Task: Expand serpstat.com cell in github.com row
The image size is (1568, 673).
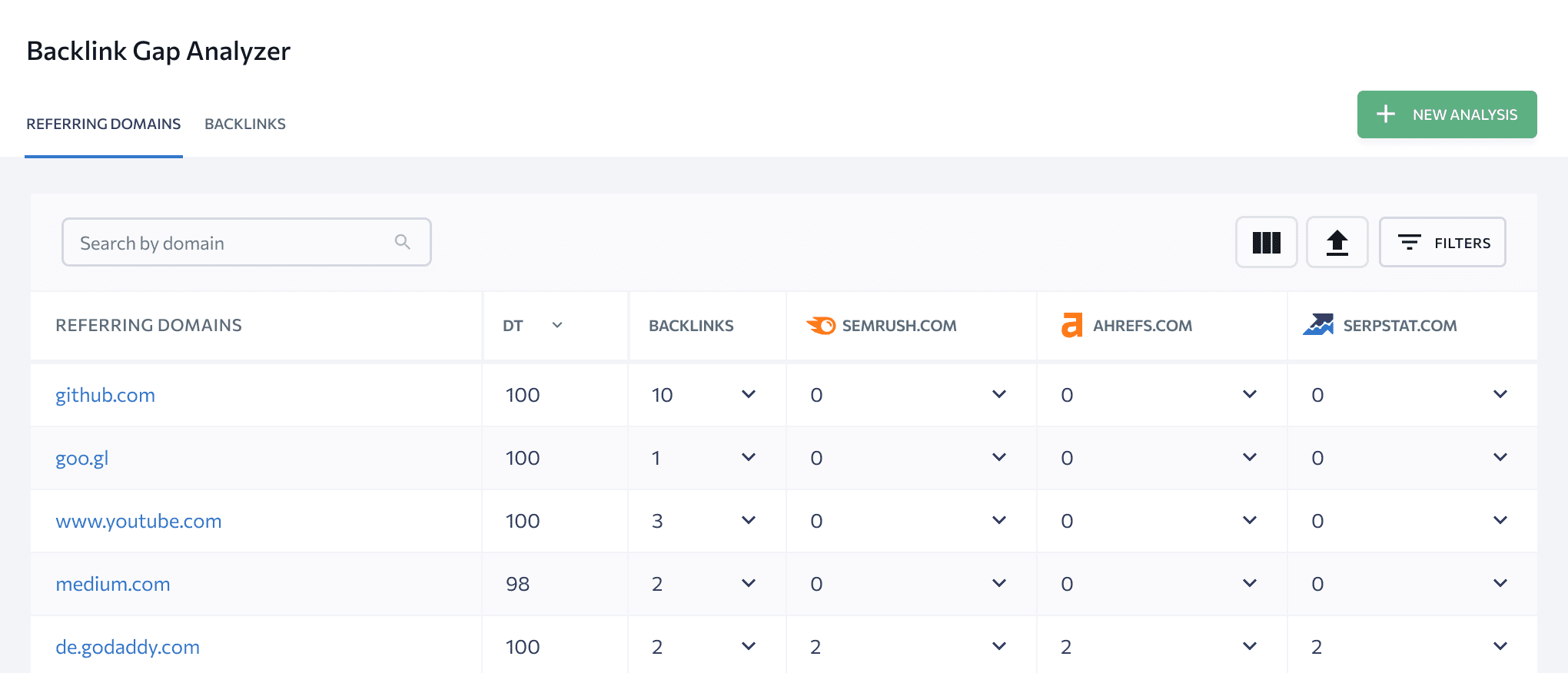Action: (1500, 394)
